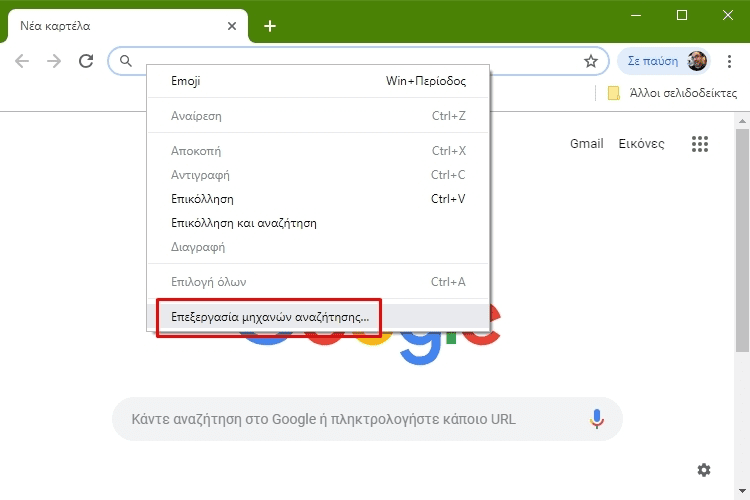Choose Επεξεργασία μηχανών αναζήτησης… menu entry
The width and height of the screenshot is (750, 500).
pyautogui.click(x=318, y=317)
